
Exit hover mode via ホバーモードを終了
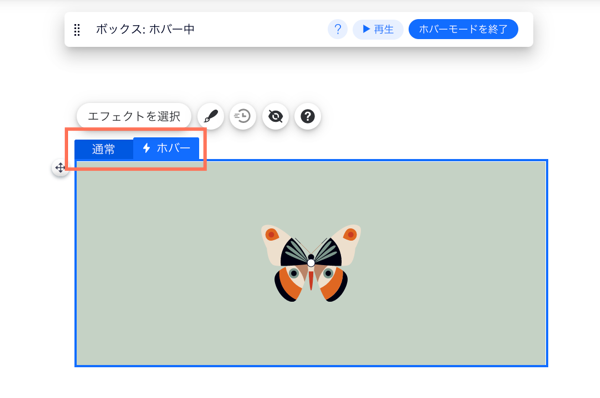(463, 29)
